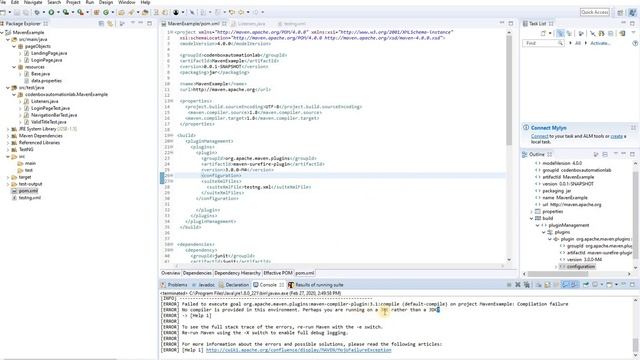Click the Debug bug icon in main toolbar
640x360 pixels.
(x=37, y=12)
